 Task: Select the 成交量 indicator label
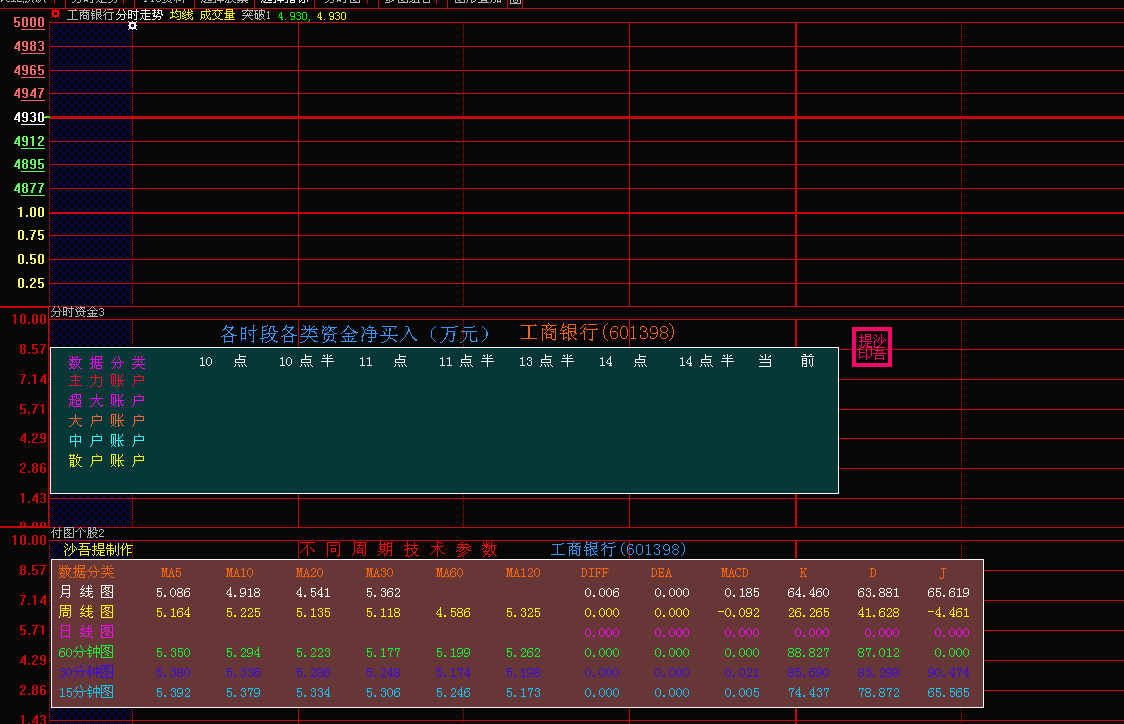pos(217,15)
